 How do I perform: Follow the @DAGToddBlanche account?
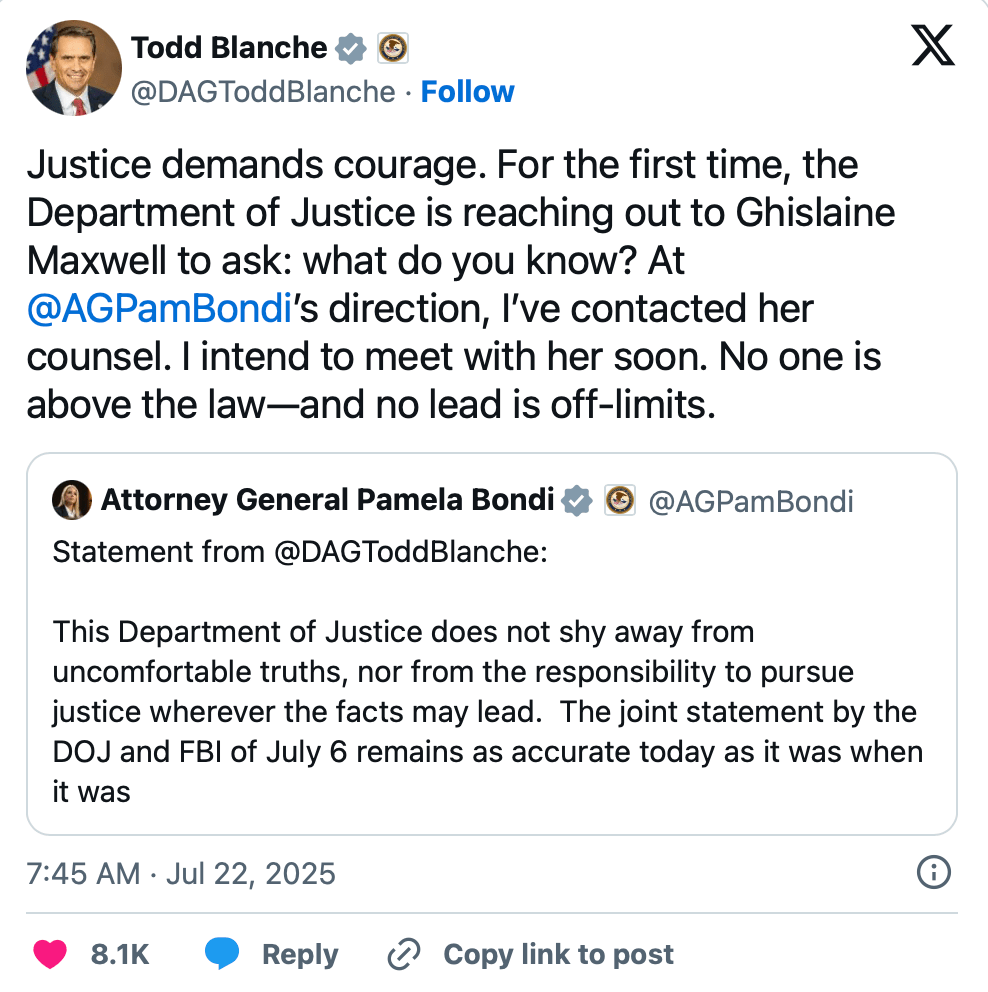(467, 92)
